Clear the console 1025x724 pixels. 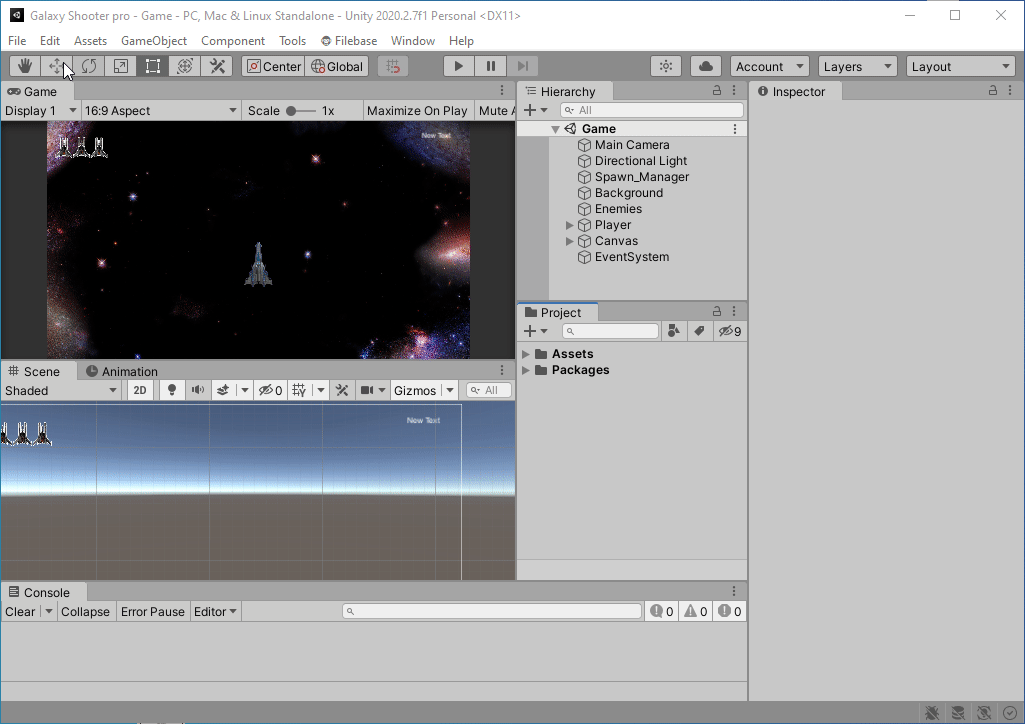coord(20,612)
